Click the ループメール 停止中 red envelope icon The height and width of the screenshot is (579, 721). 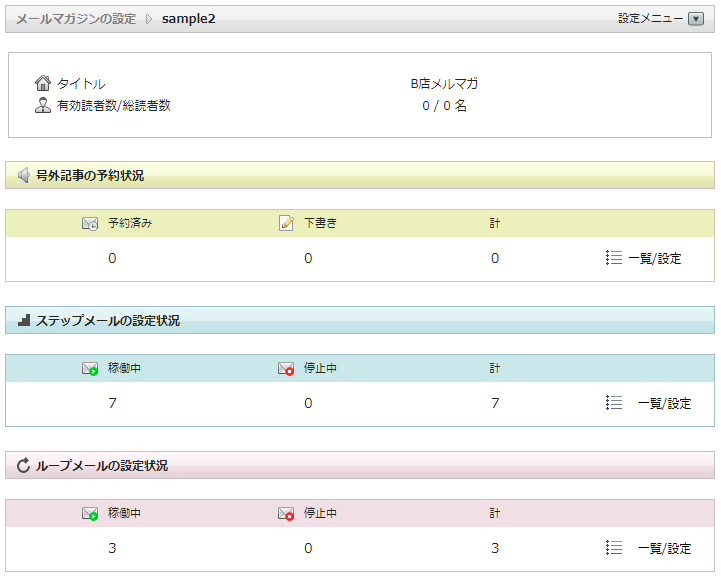[x=286, y=514]
